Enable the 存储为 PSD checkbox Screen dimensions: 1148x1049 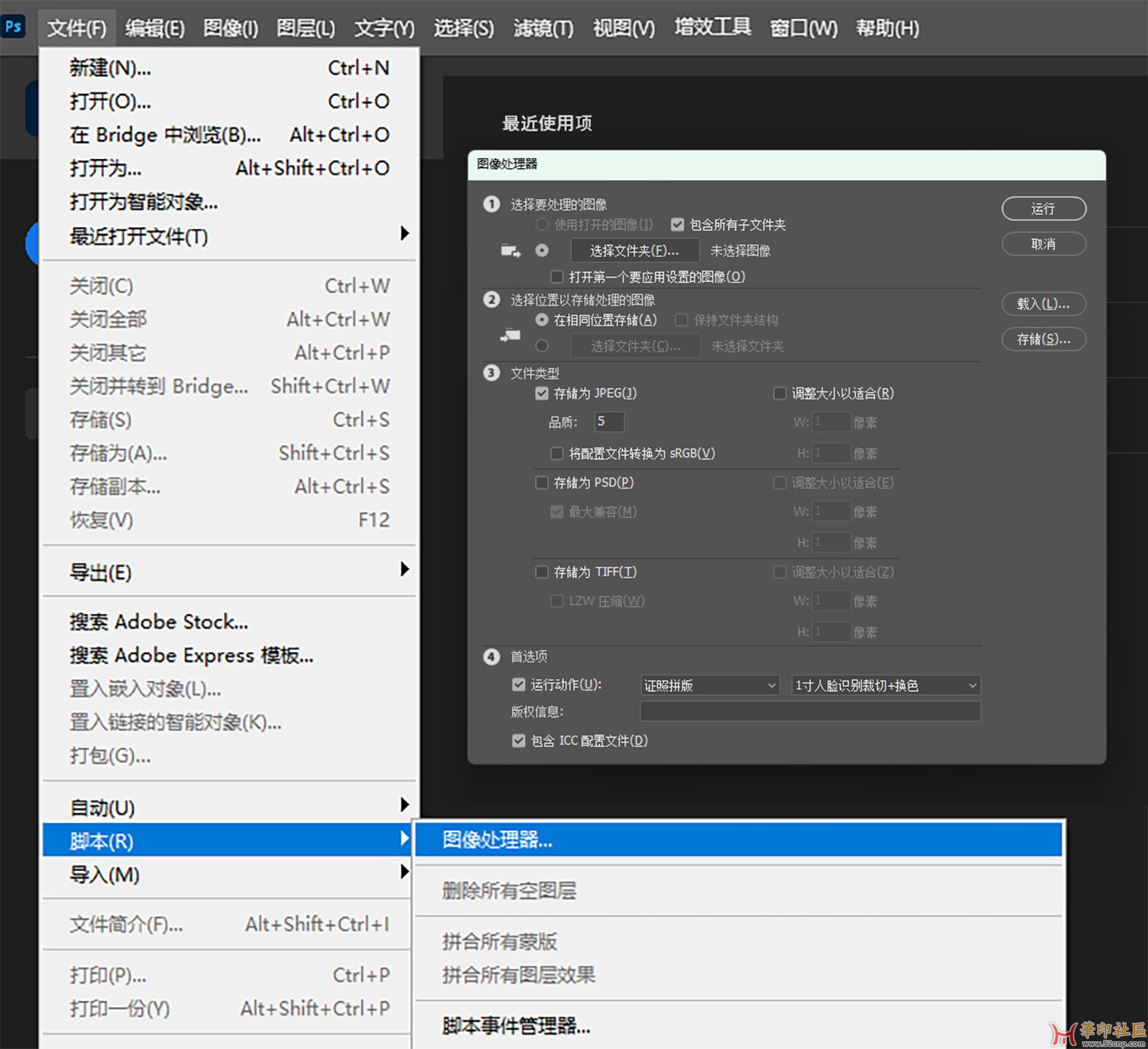[x=542, y=483]
